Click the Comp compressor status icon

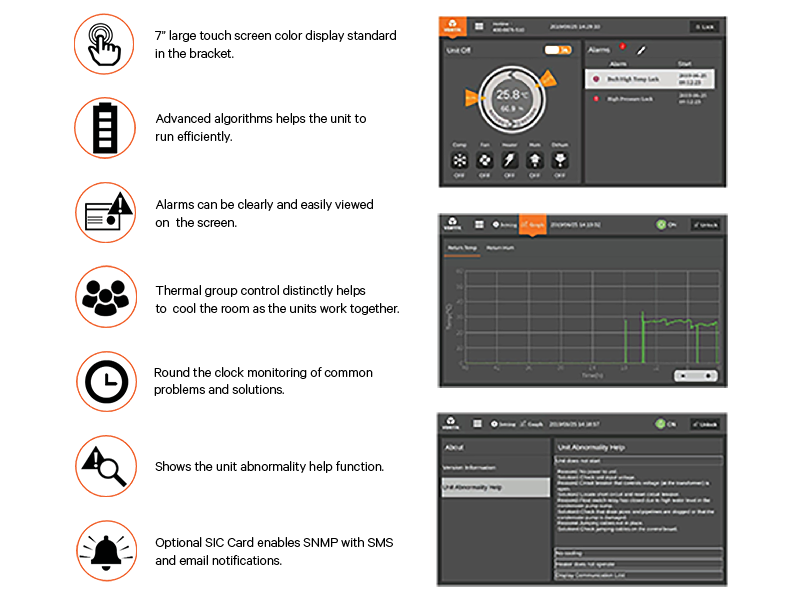[459, 160]
